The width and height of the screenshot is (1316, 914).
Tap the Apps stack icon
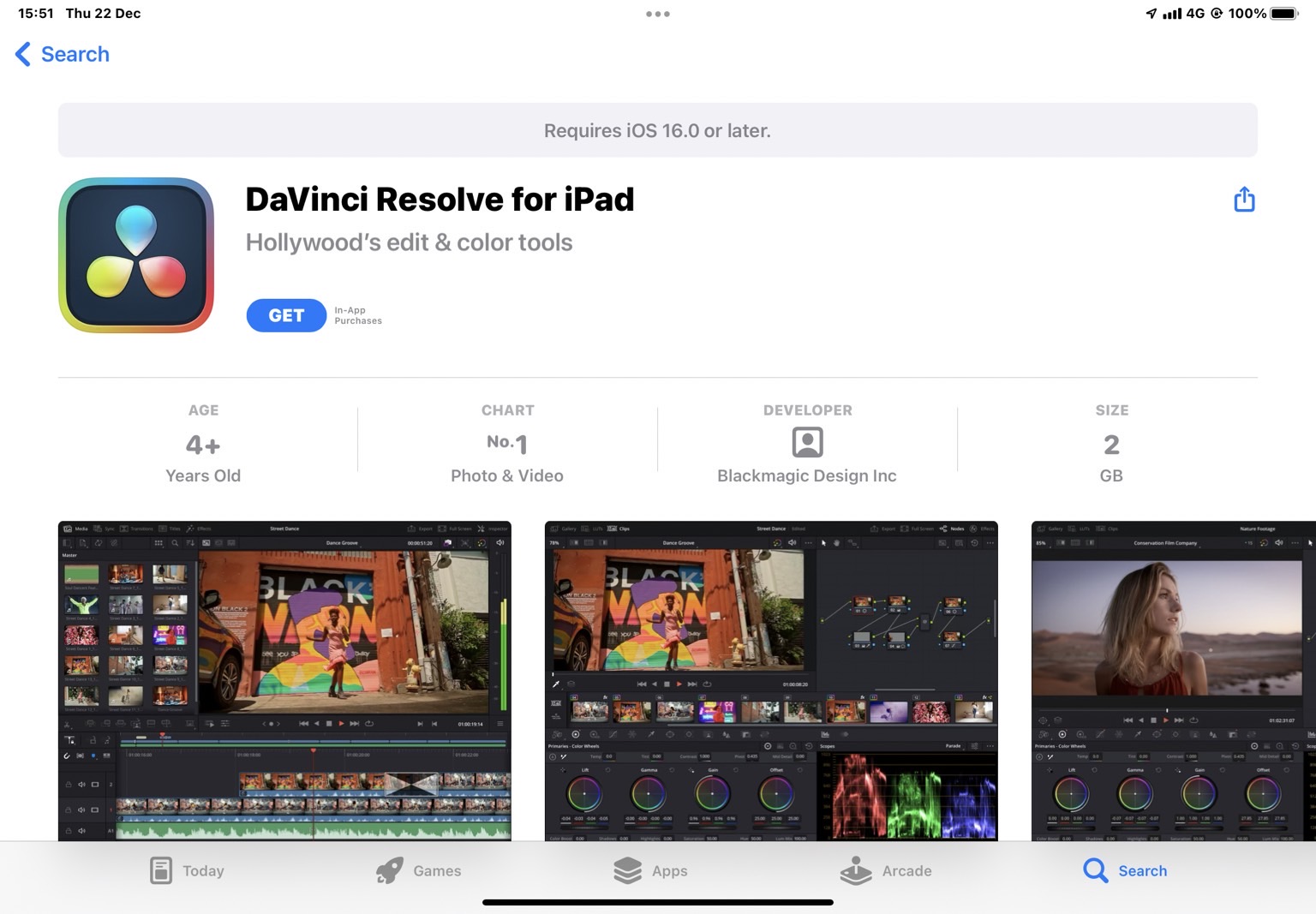pyautogui.click(x=627, y=870)
